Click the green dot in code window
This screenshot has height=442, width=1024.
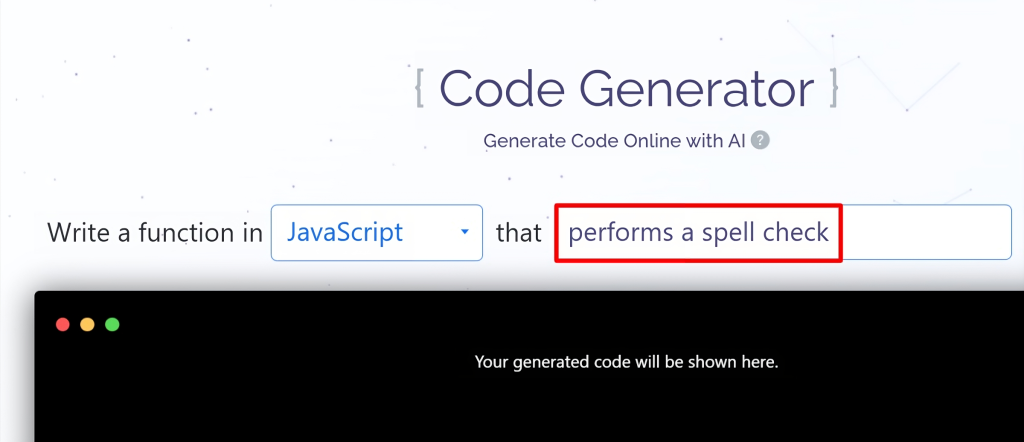tap(112, 324)
